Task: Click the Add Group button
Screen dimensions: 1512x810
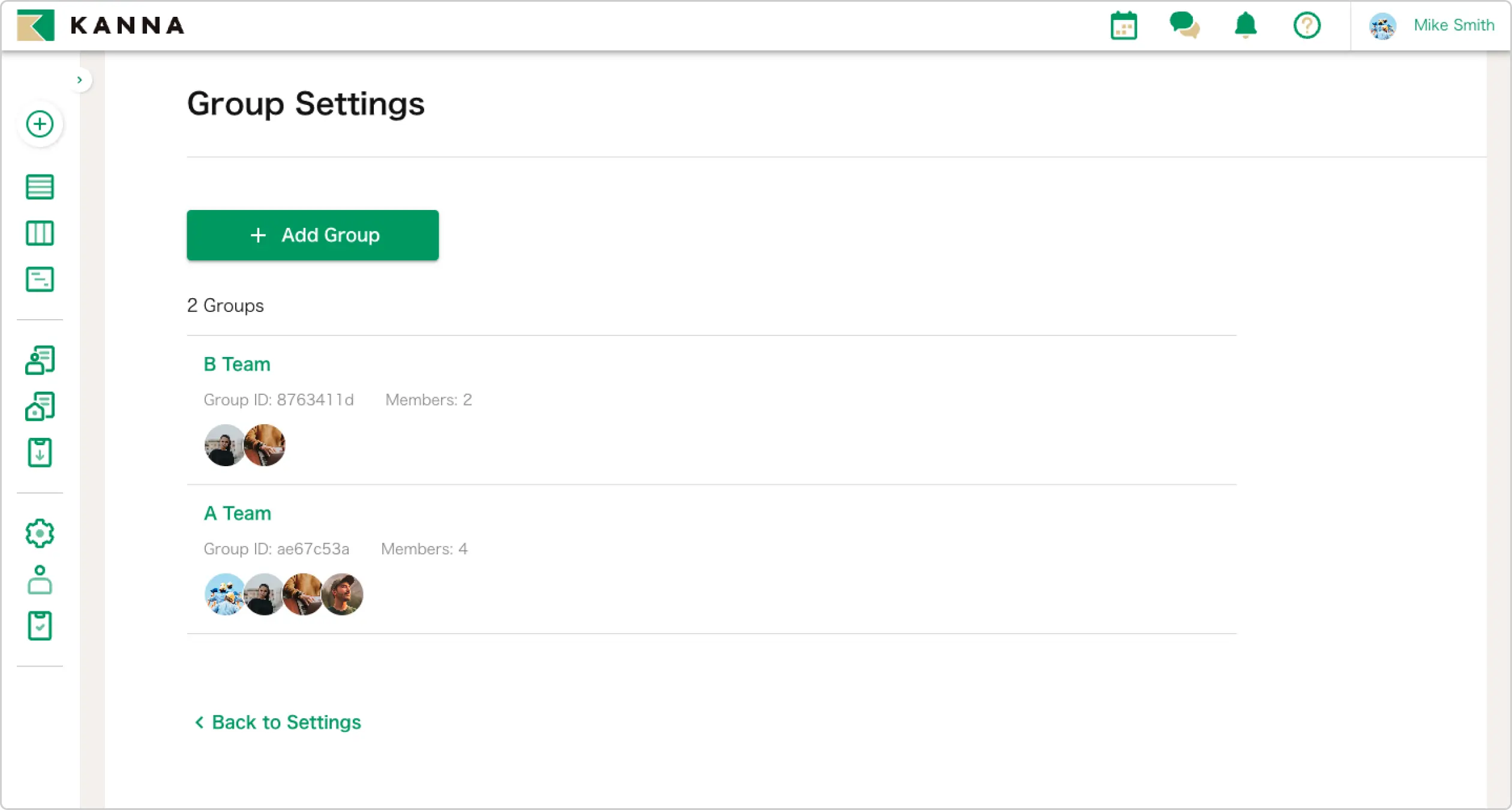Action: [x=313, y=235]
